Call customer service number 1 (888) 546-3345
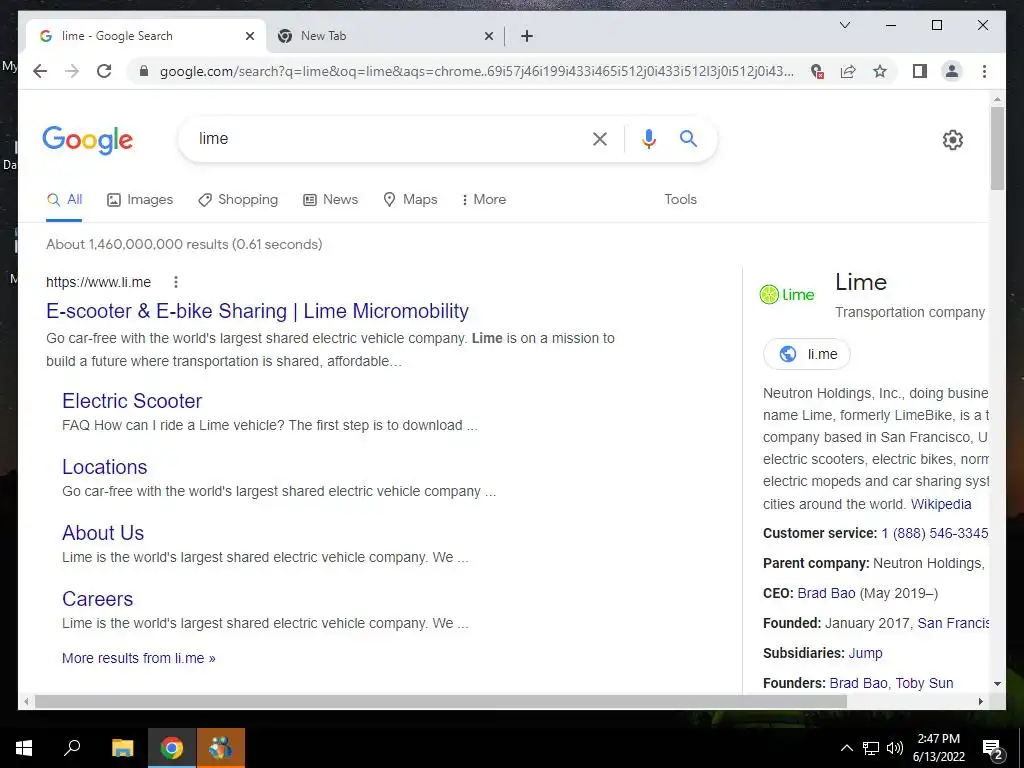 pos(935,534)
